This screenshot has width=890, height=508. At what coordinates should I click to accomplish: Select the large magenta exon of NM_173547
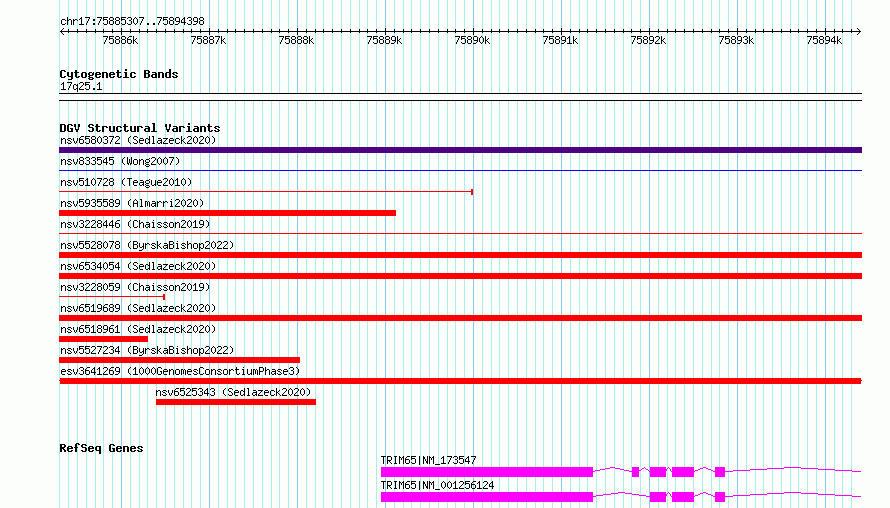pyautogui.click(x=487, y=472)
